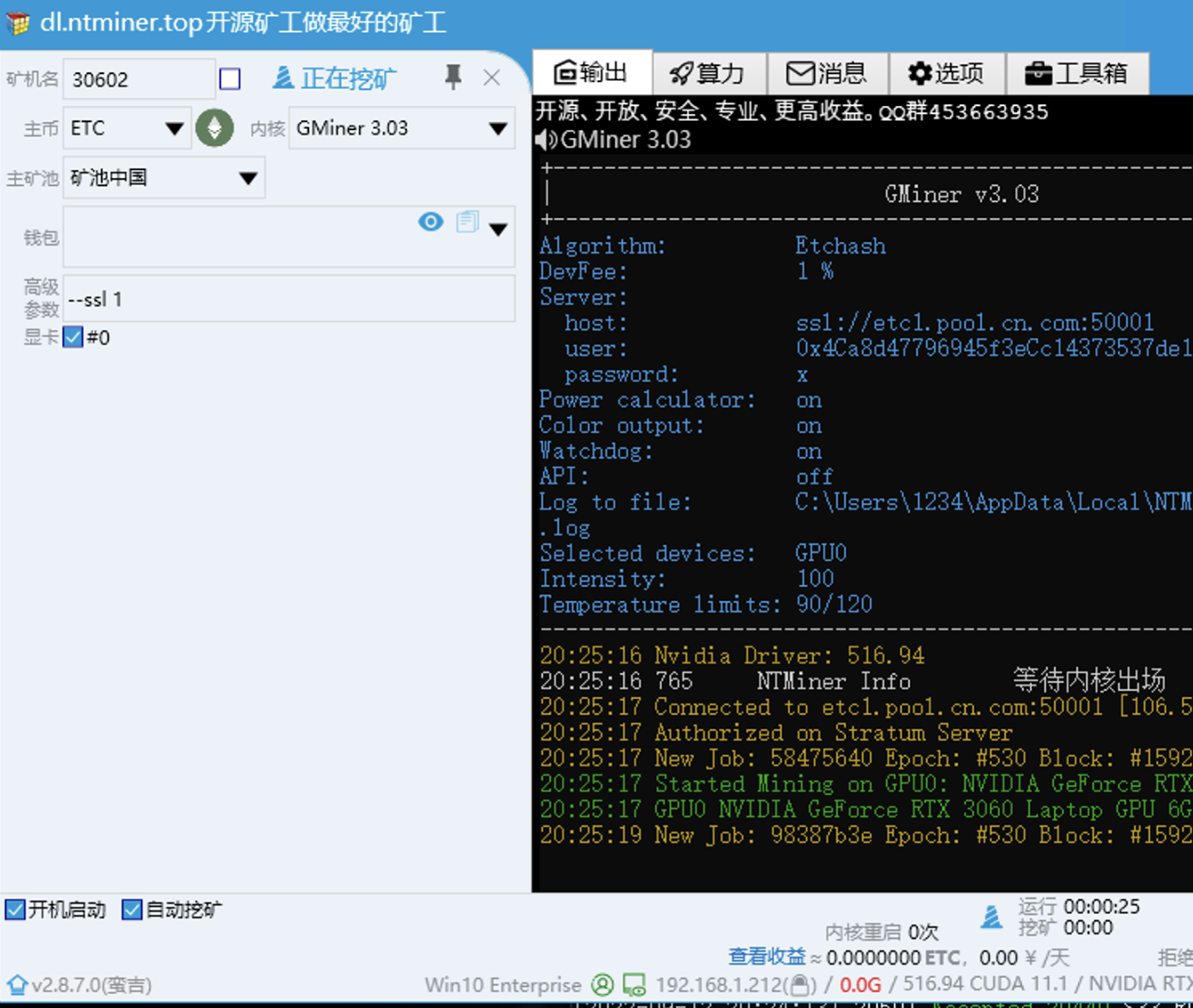The image size is (1193, 1008).
Task: Toggle the 自动挖矿 auto-mining checkbox
Action: coord(132,909)
